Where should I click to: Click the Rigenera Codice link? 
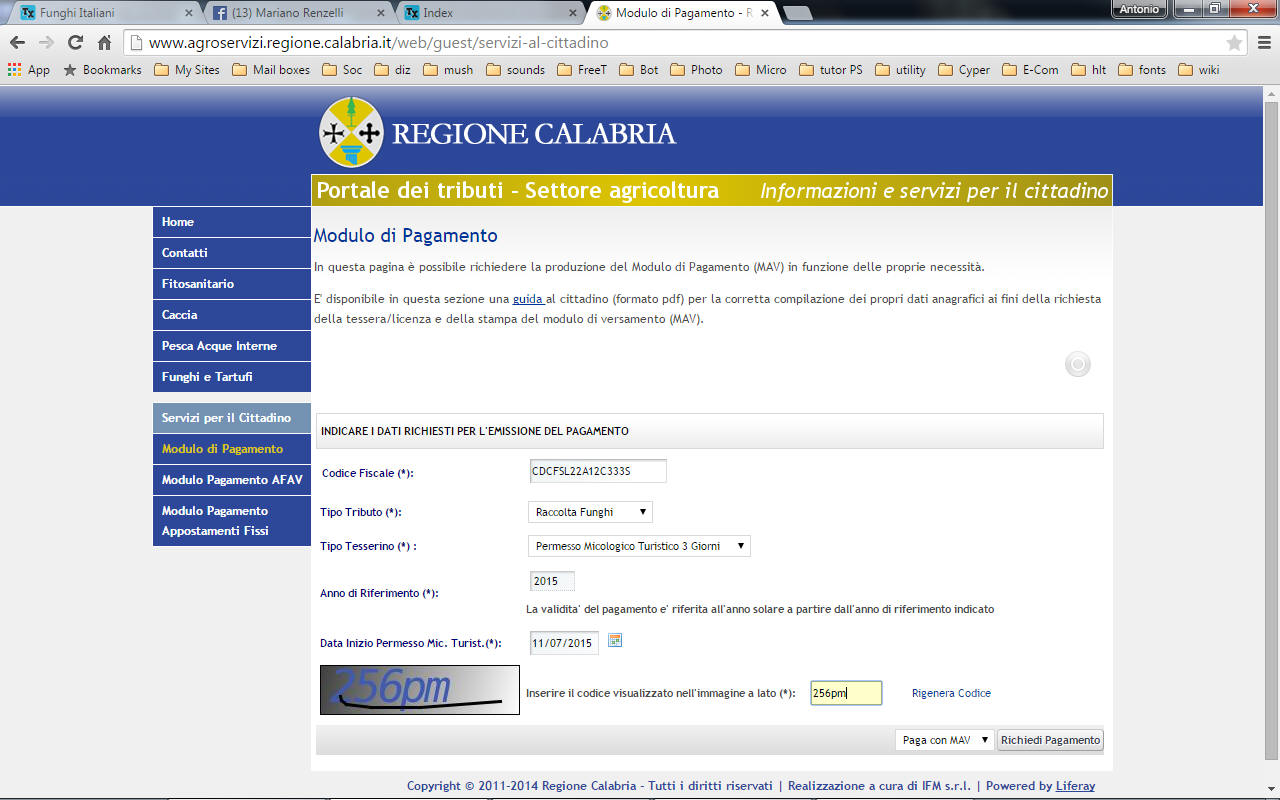click(951, 693)
